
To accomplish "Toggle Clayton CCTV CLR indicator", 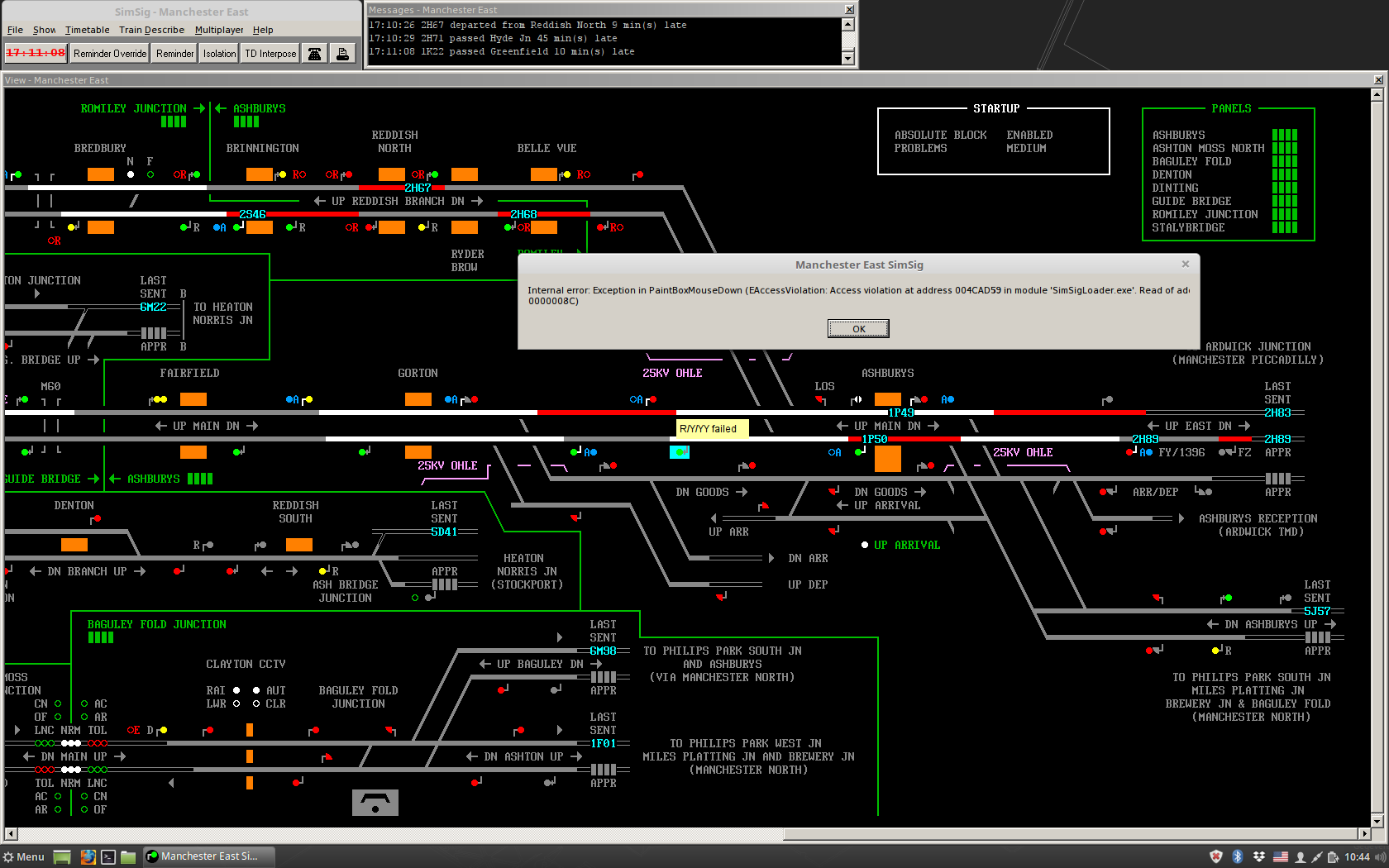I will 256,703.
